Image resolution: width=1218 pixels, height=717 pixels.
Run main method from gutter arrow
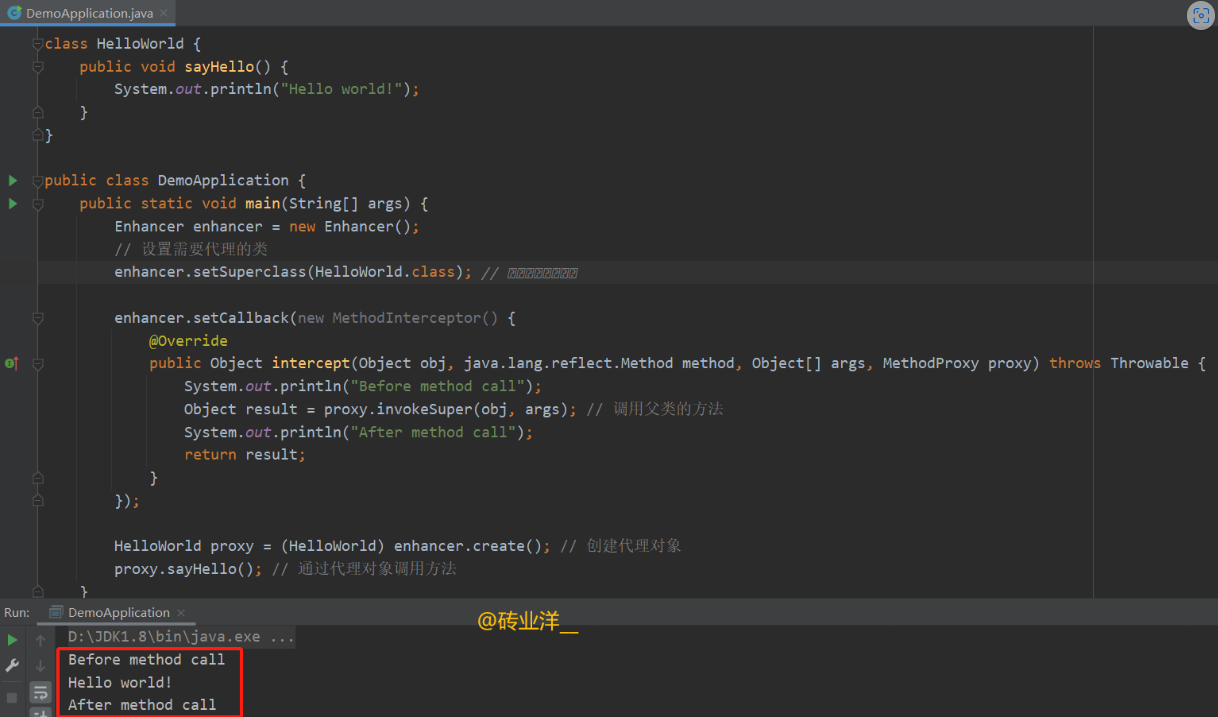13,204
